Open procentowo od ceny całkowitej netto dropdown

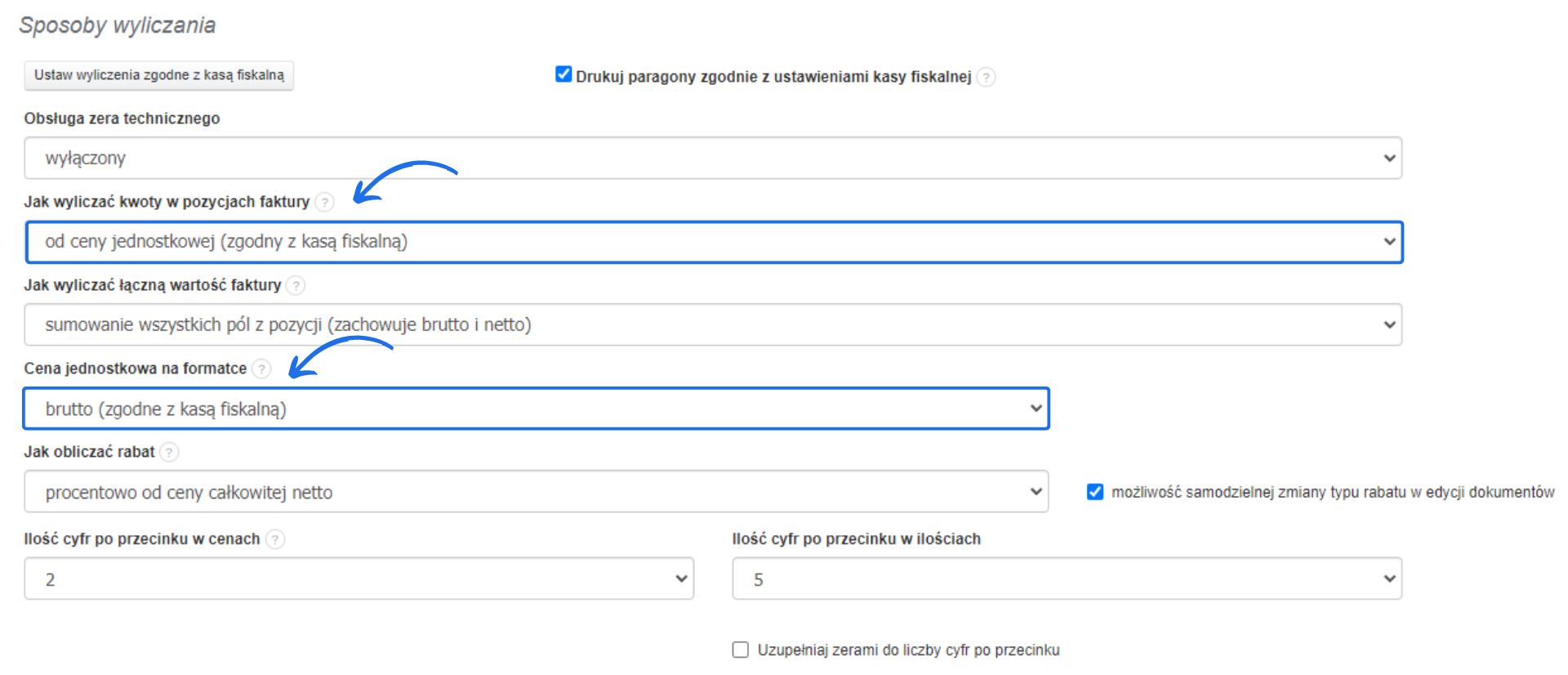point(536,492)
